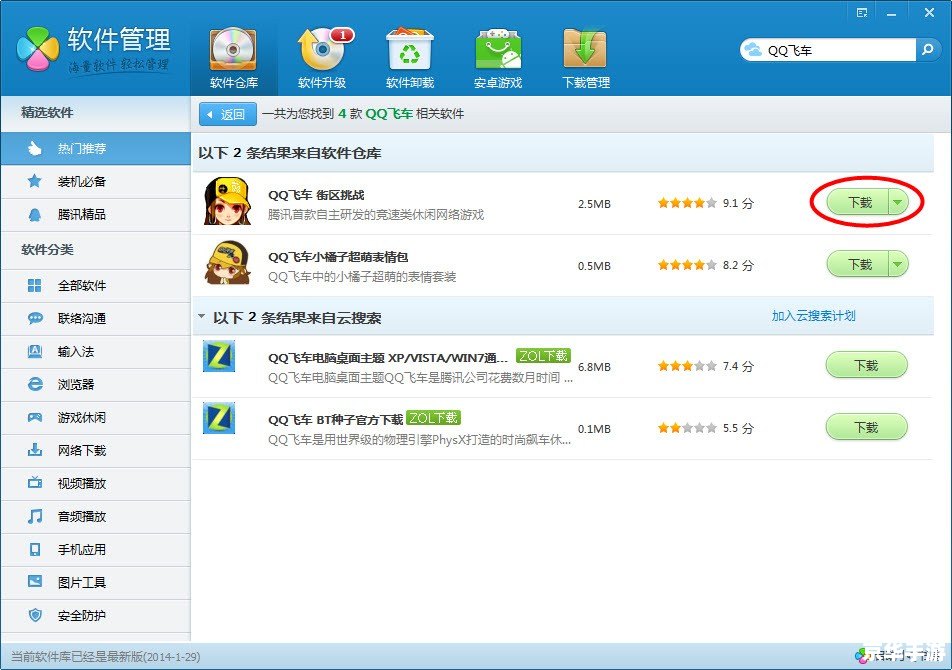Click the QQ飞车 search input field
Image resolution: width=952 pixels, height=670 pixels.
coord(835,50)
